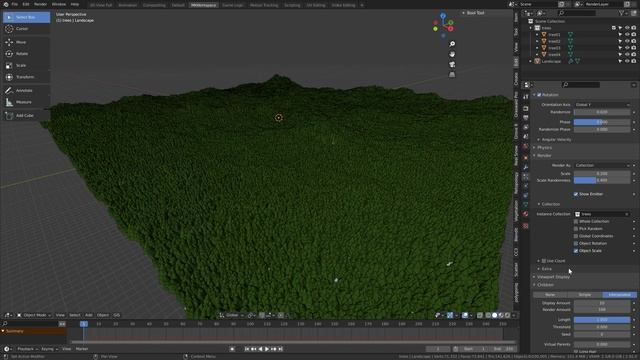The width and height of the screenshot is (640, 360).
Task: Toggle camera view icon in viewport
Action: click(x=452, y=64)
